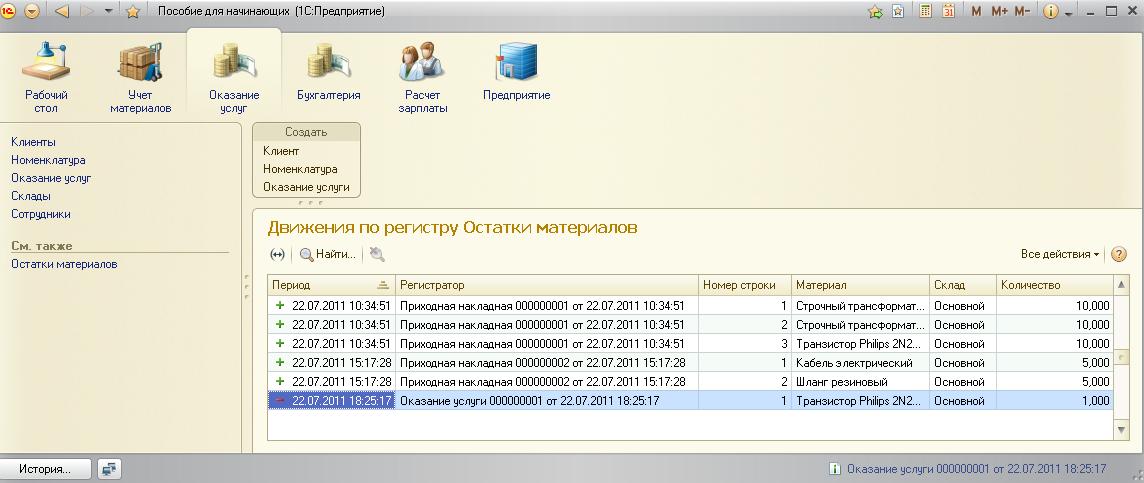1144x483 pixels.
Task: Open Остатки материалов under См. также
Action: click(x=64, y=264)
